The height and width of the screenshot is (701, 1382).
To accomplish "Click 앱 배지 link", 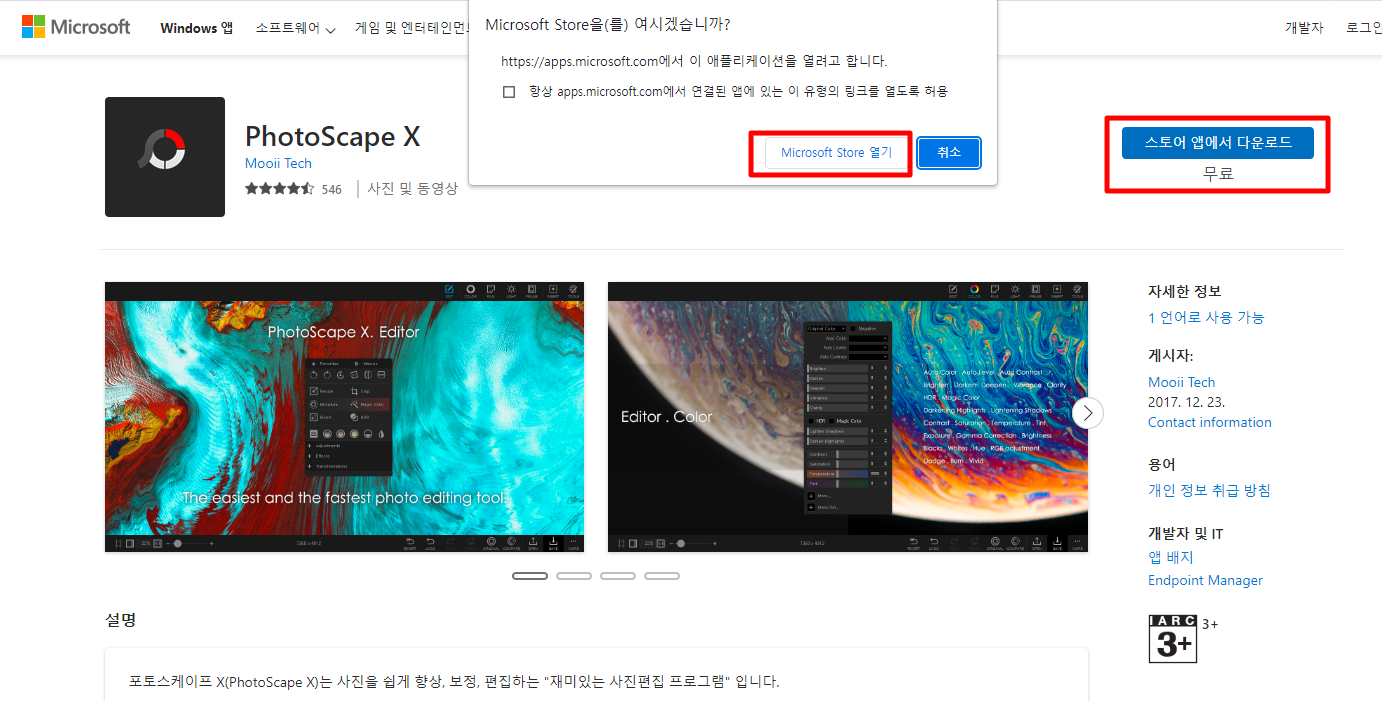I will point(1171,557).
